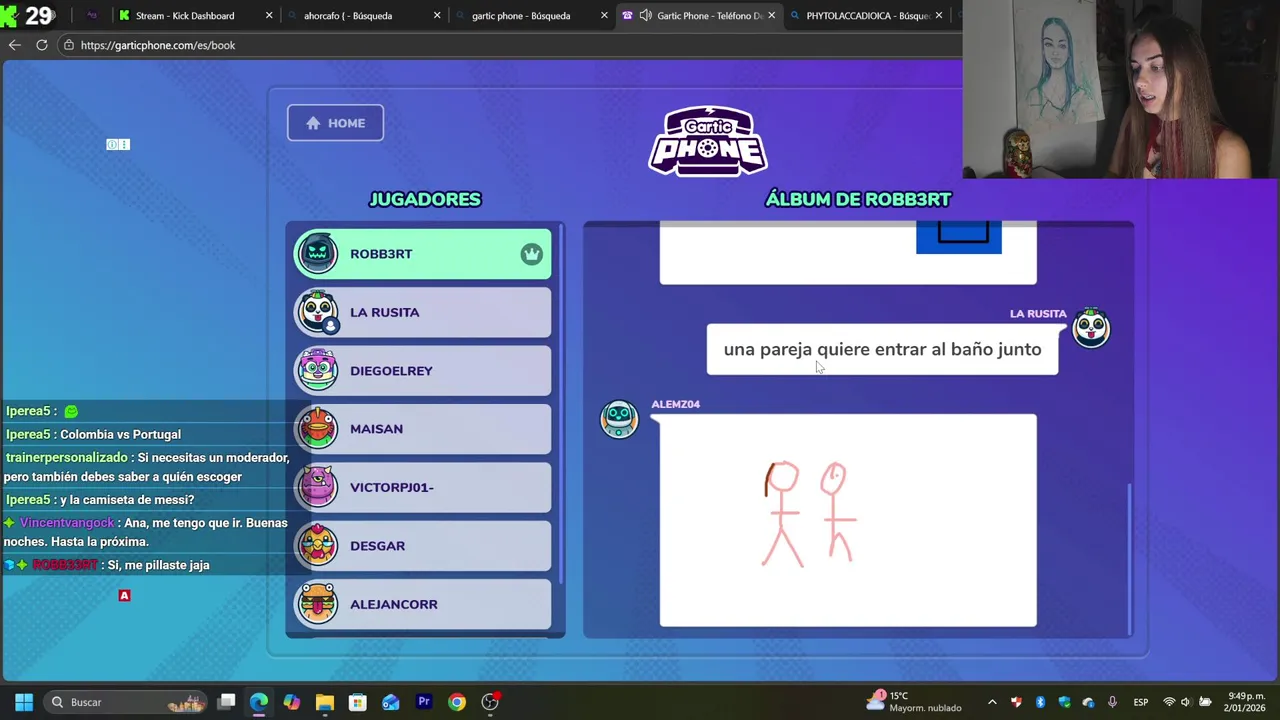Click the chat message 'Colombia vs Portugal'
1280x720 pixels.
120,434
